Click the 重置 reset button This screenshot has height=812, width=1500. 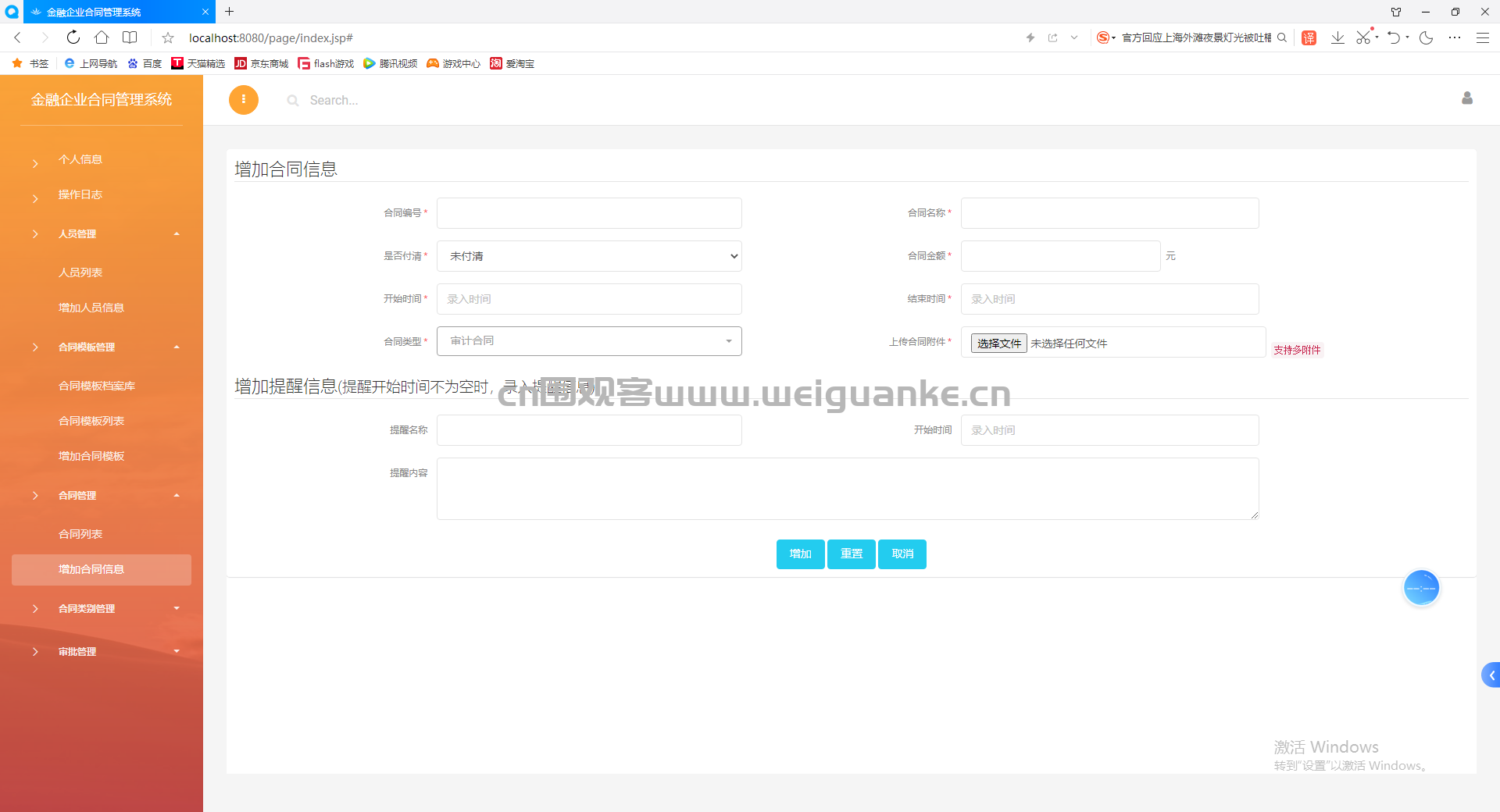click(x=851, y=554)
